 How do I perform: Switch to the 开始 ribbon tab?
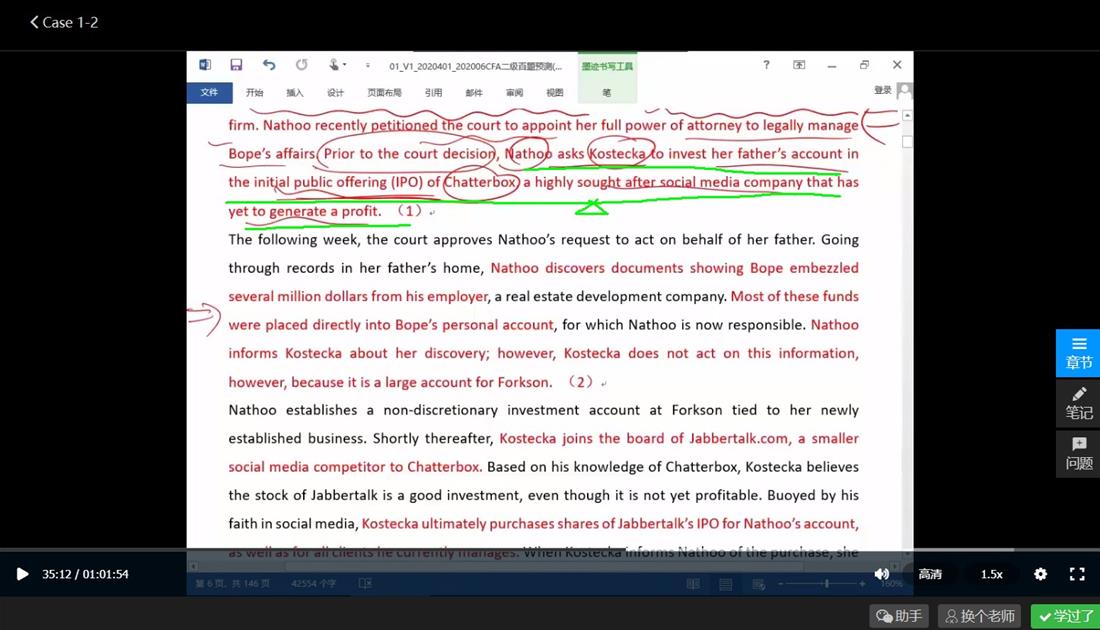tap(254, 93)
